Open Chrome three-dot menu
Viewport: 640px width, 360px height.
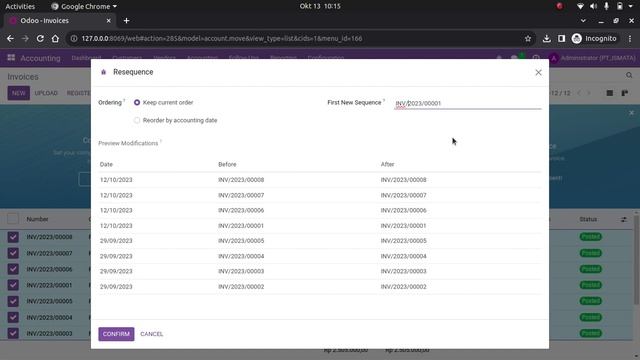(630, 38)
